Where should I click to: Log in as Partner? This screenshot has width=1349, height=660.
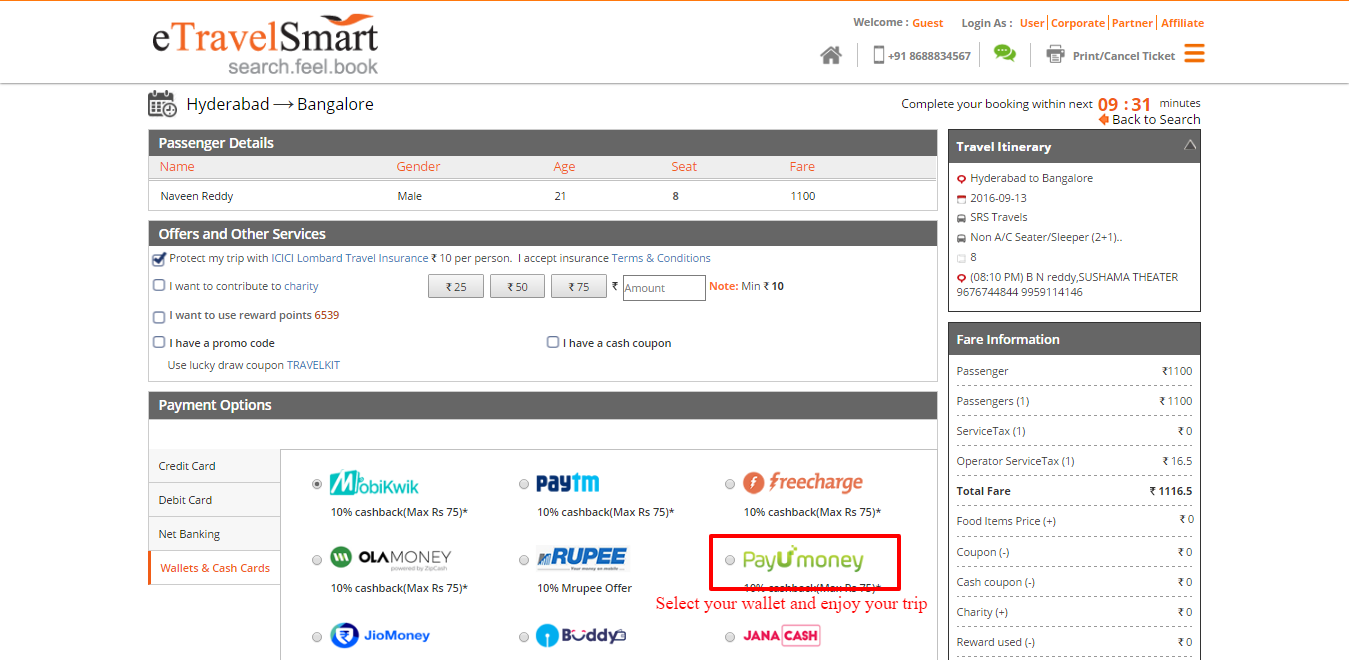point(1133,23)
